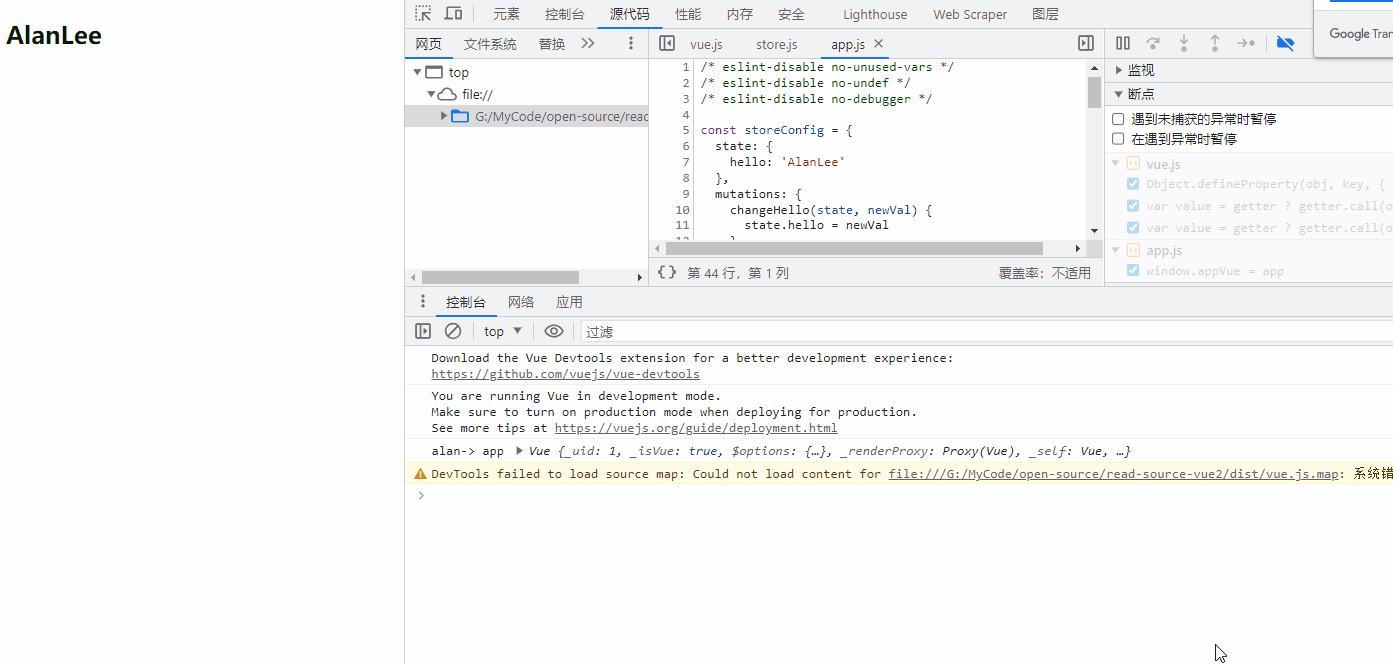Activate the inspect element picker icon

click(x=424, y=14)
